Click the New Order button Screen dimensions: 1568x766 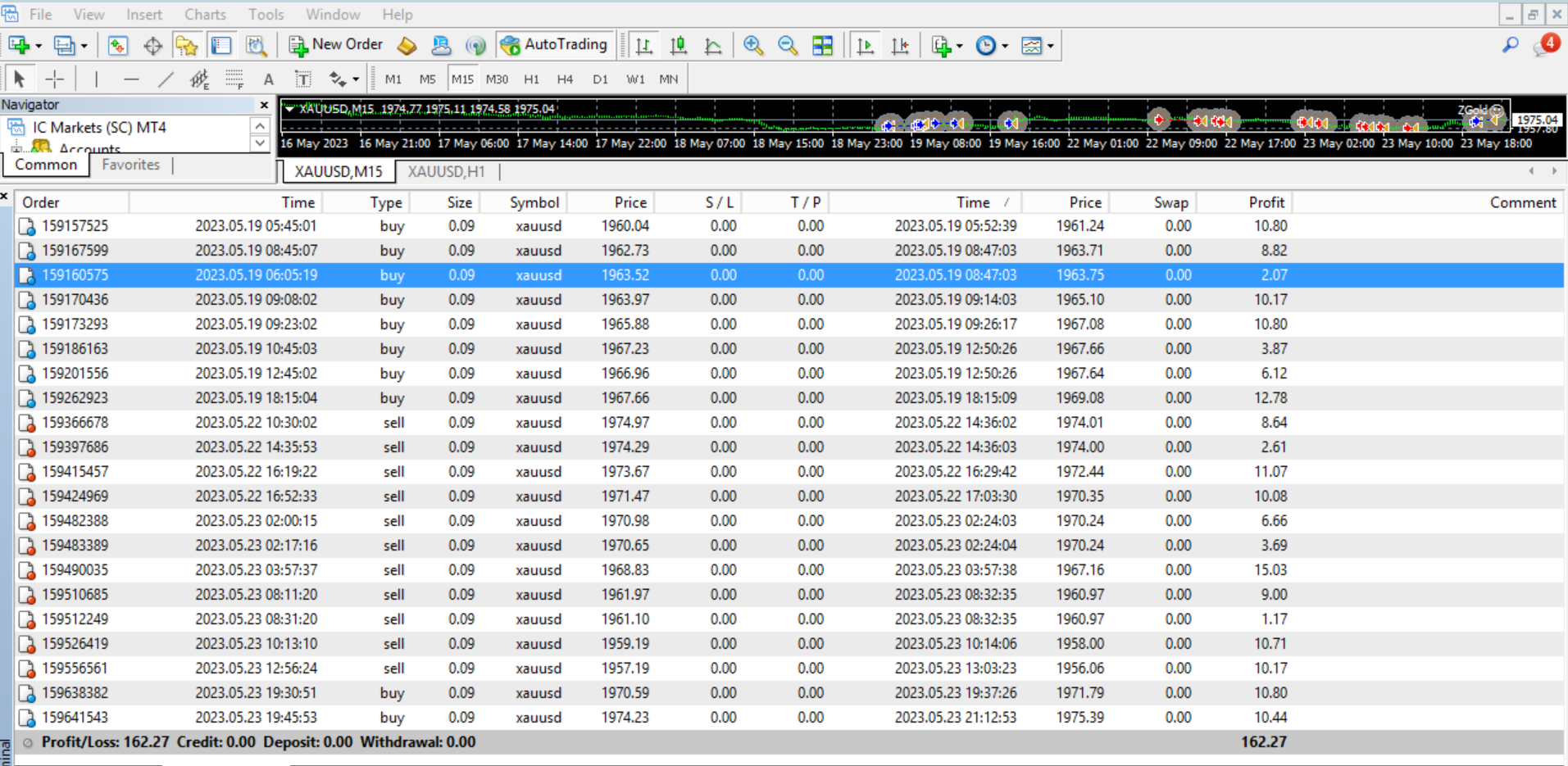coord(336,45)
